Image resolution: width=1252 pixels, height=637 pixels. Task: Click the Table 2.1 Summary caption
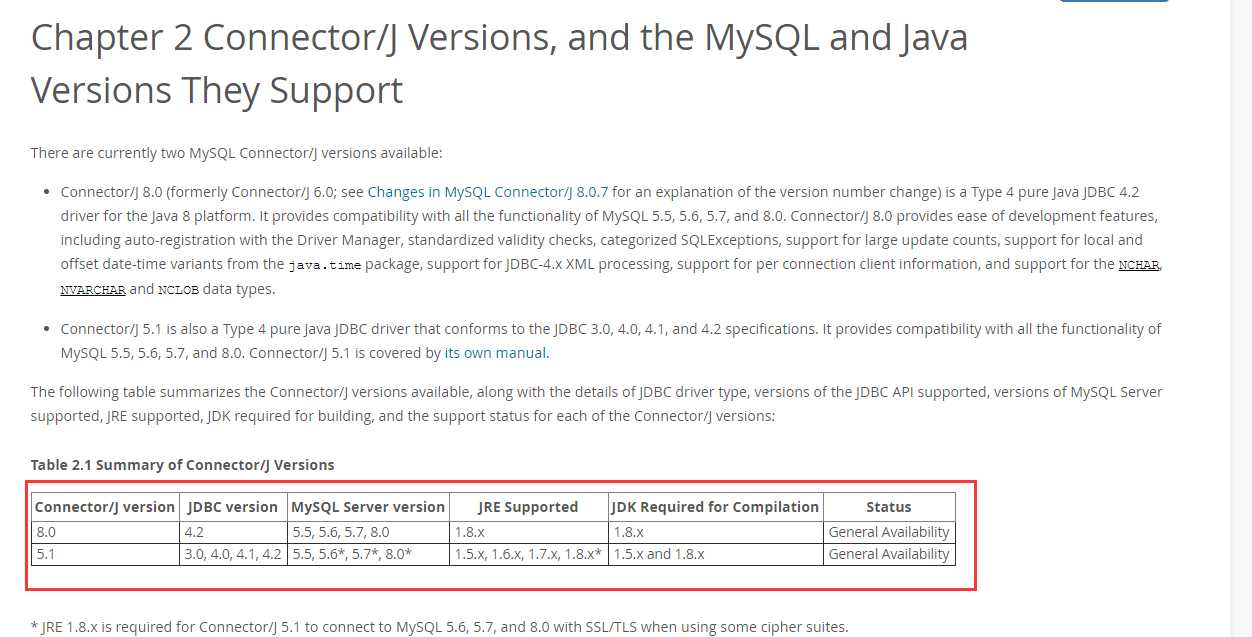182,465
